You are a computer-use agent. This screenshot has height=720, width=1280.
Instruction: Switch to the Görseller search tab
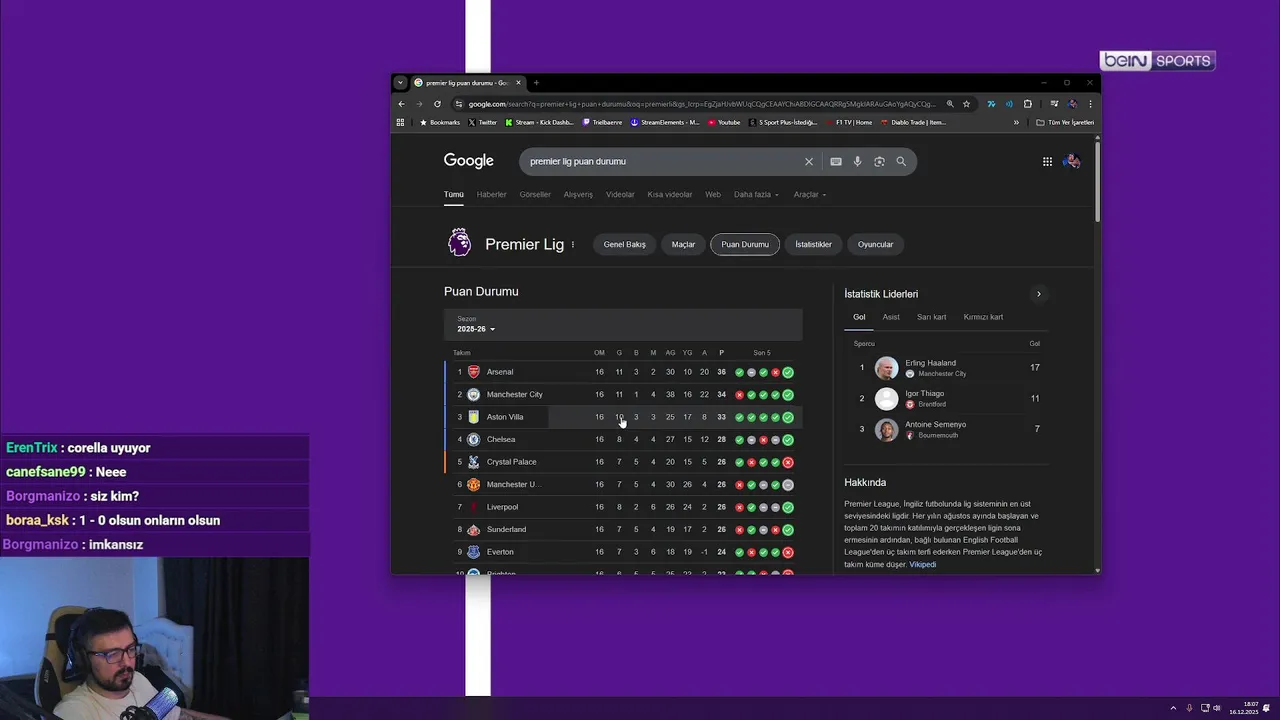click(535, 194)
